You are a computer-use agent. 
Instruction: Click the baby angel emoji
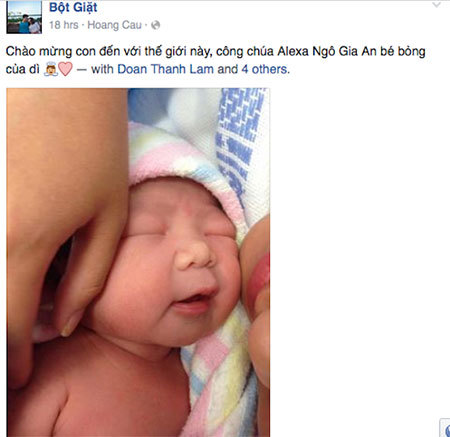pos(51,69)
